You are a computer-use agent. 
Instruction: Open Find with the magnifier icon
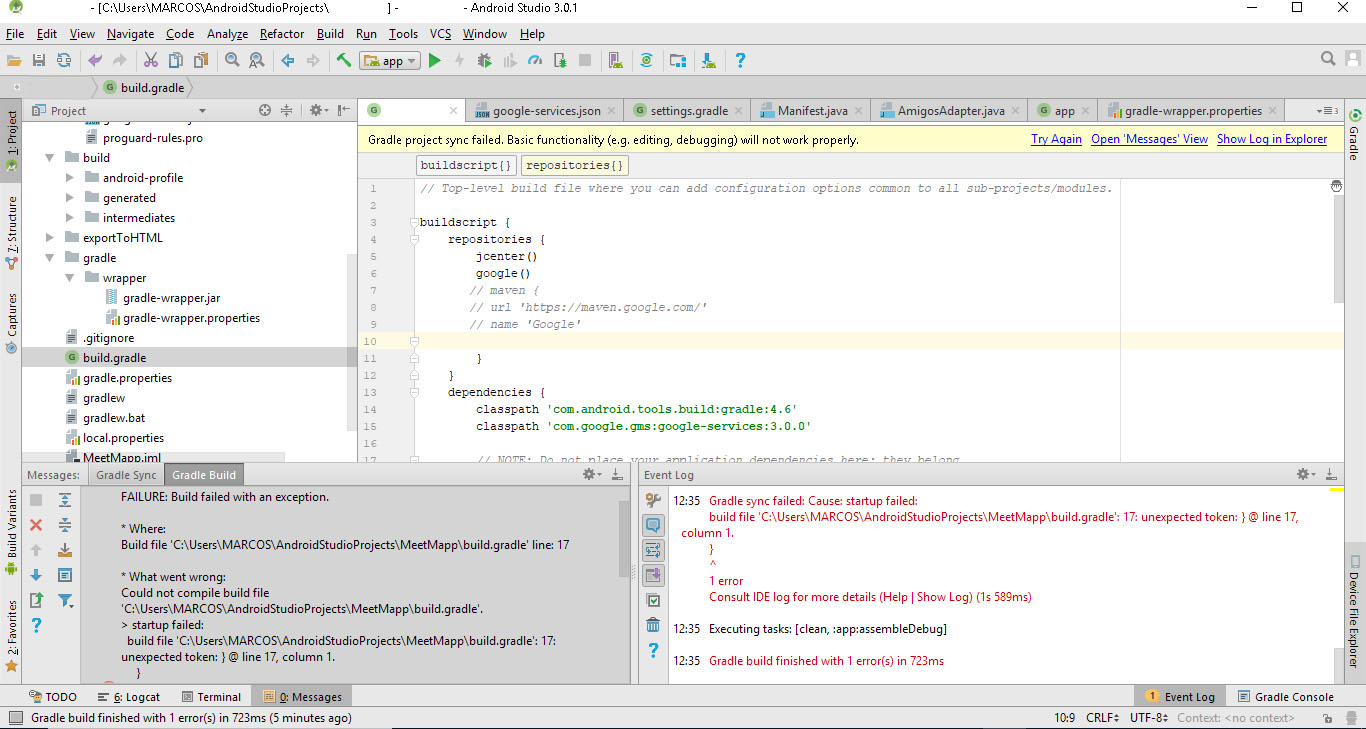(x=232, y=61)
